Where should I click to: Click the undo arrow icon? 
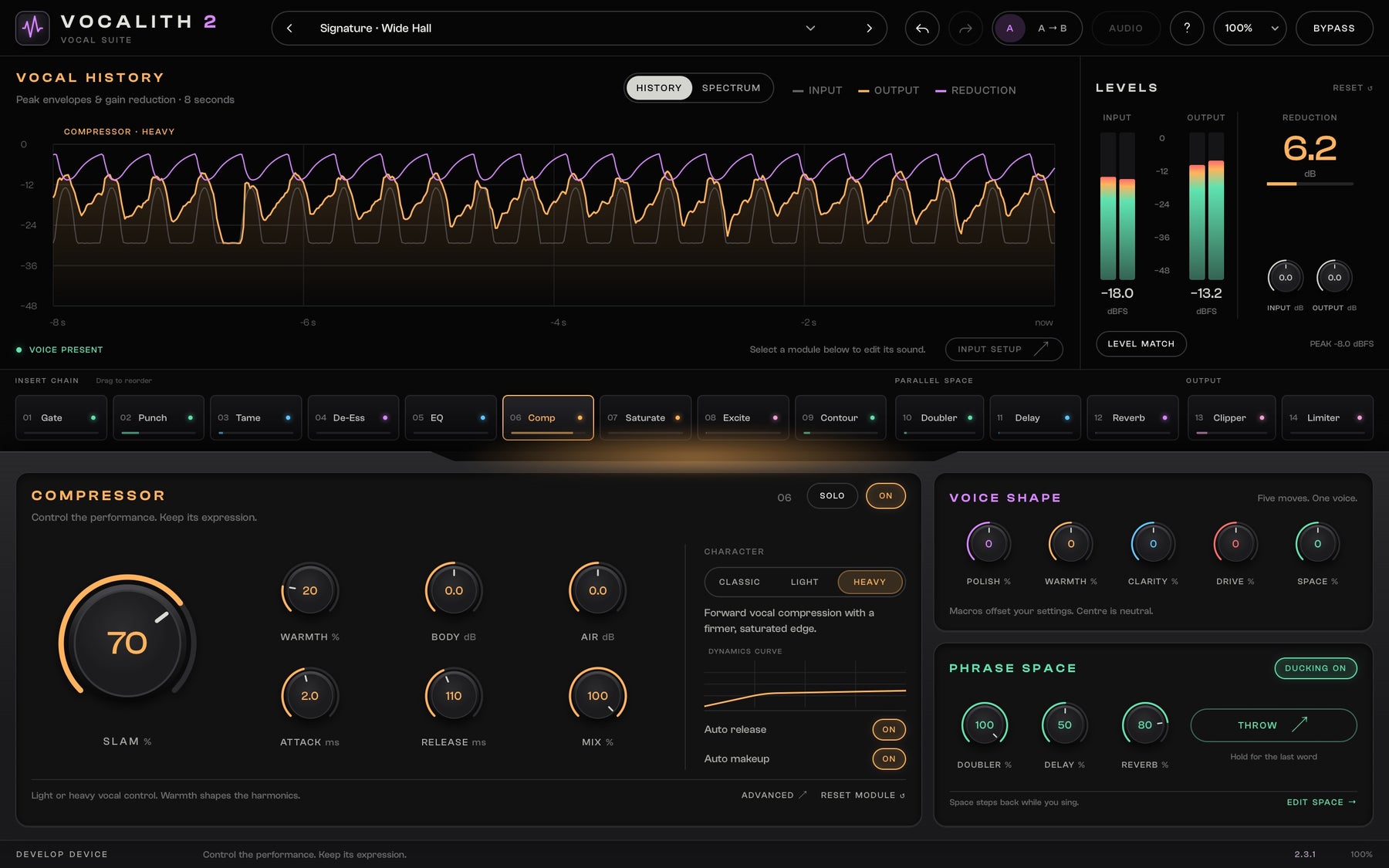[922, 28]
